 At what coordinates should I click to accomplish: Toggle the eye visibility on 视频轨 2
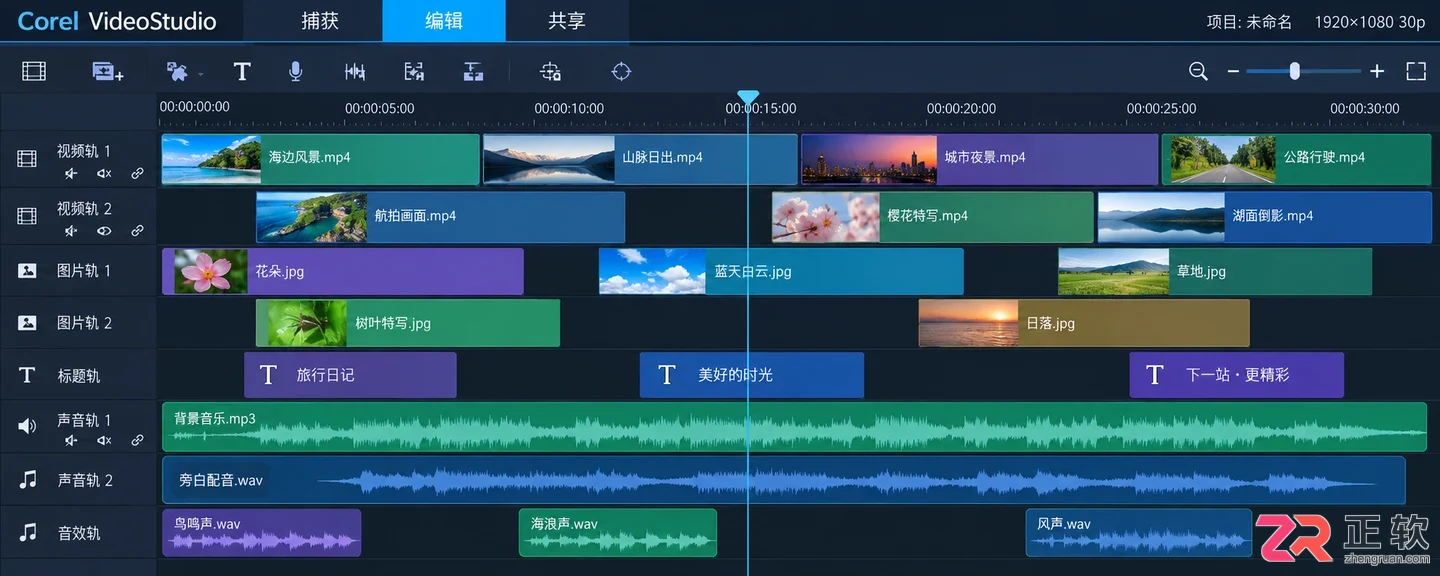coord(104,231)
